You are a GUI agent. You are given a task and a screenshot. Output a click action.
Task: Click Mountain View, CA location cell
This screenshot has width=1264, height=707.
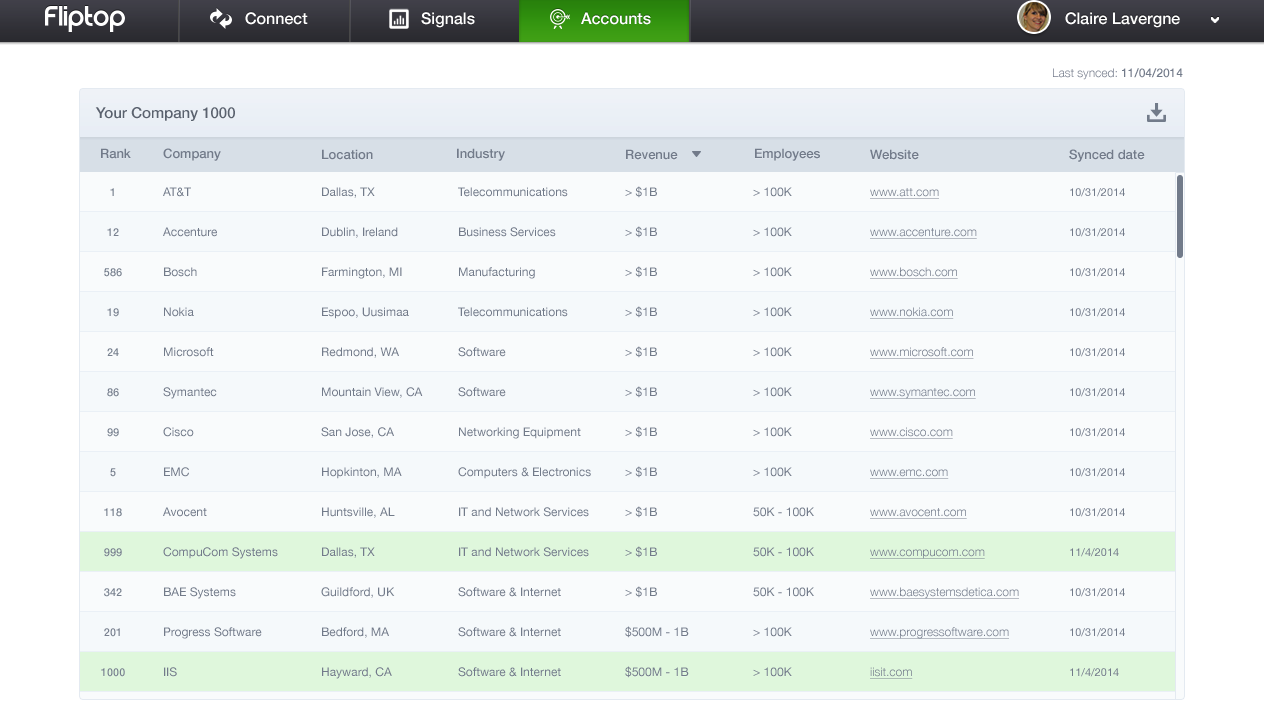click(372, 392)
